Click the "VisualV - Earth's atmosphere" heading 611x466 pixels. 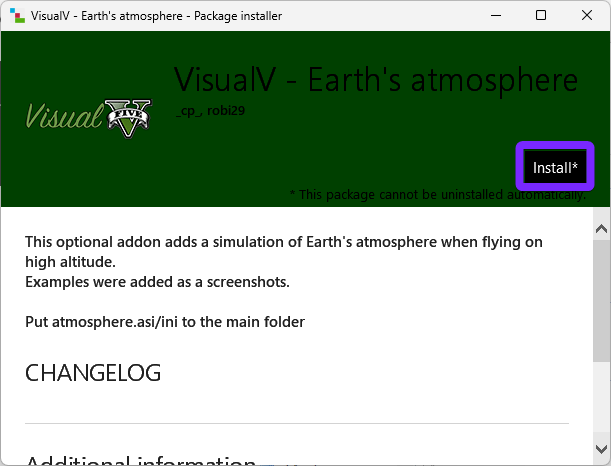point(376,80)
